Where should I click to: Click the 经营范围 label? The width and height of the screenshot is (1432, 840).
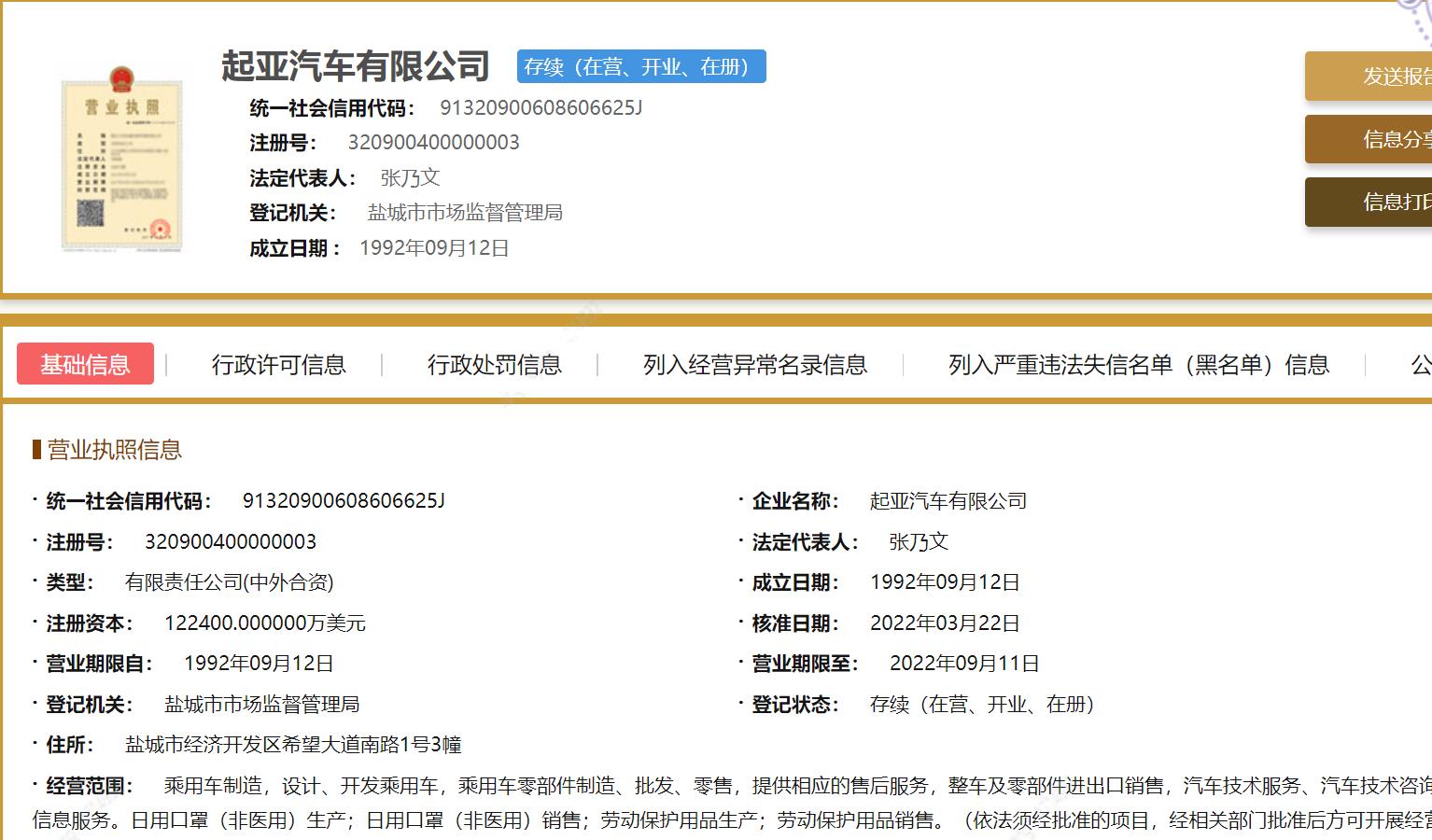pos(90,786)
